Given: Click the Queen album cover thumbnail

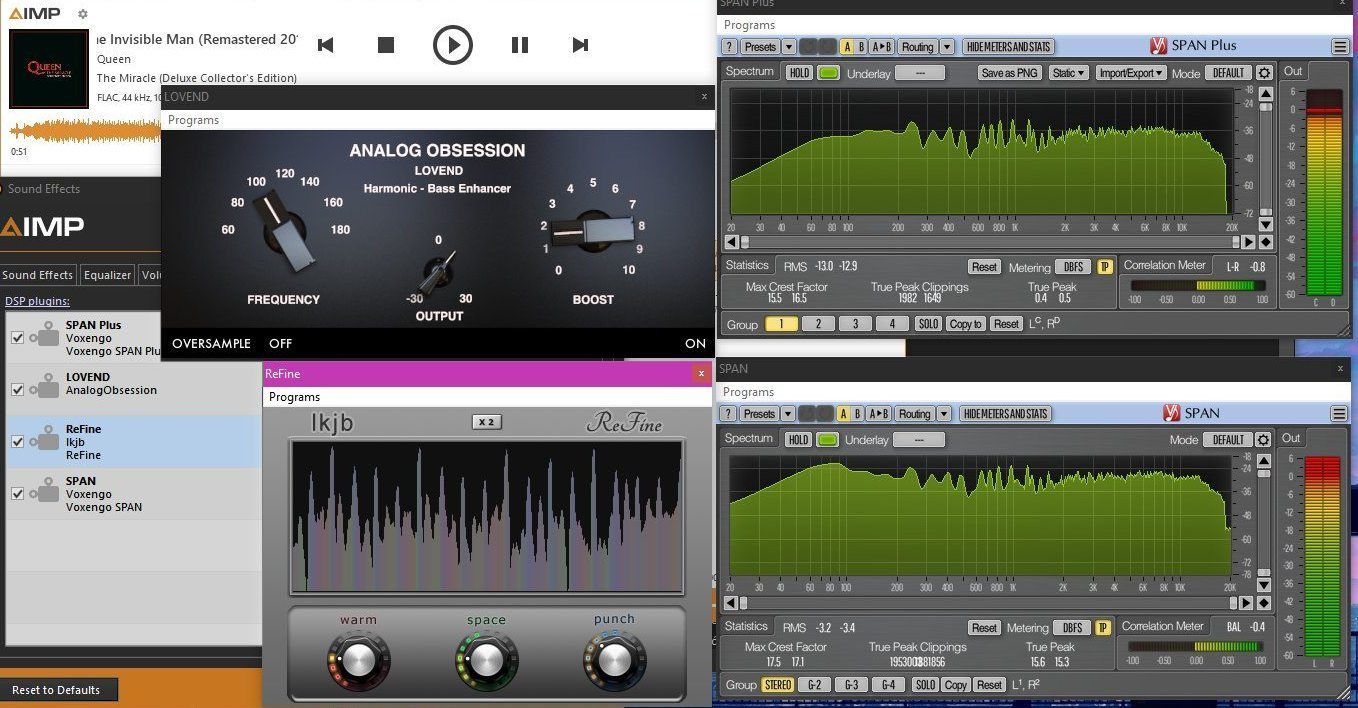Looking at the screenshot, I should click(49, 69).
